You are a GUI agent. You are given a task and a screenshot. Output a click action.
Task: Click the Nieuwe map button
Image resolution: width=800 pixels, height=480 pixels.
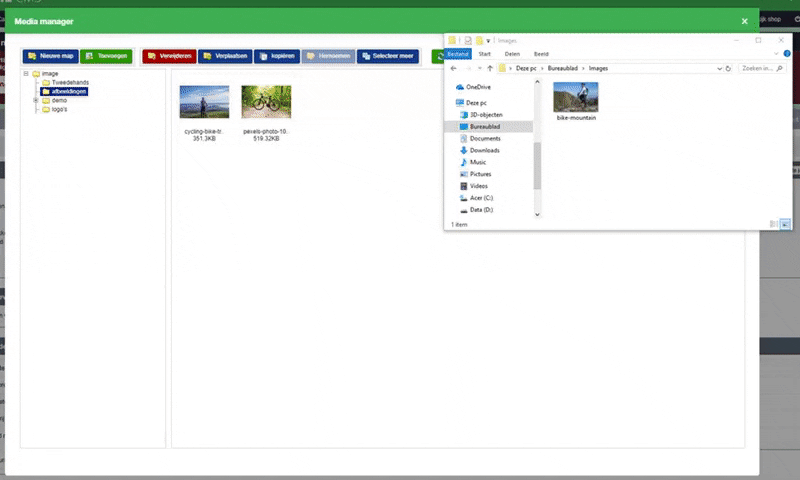(x=49, y=57)
